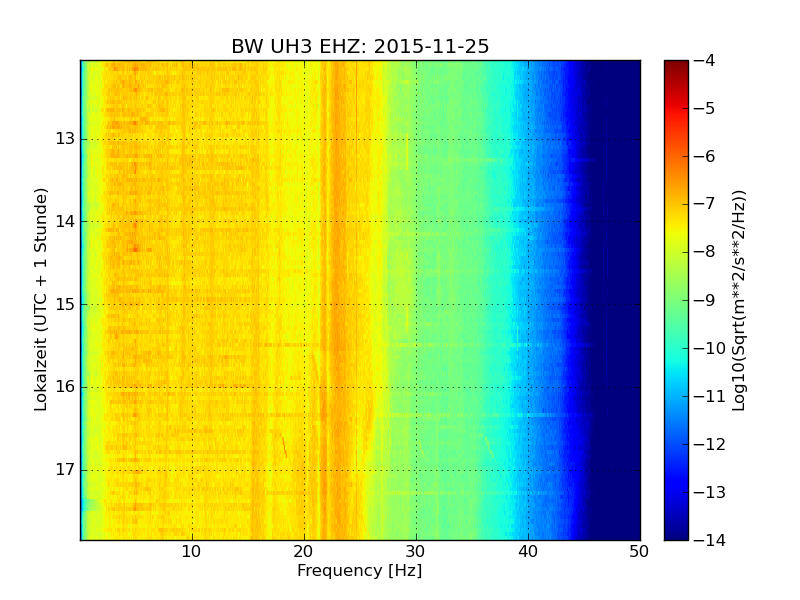
Task: Click the colorbar tick label '−8'
Action: point(705,252)
